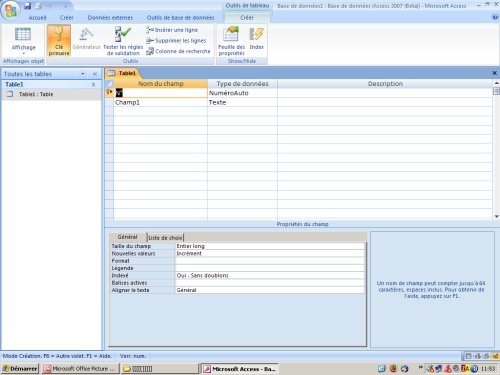The width and height of the screenshot is (500, 375).
Task: Open the quick access toolbar customize dropdown
Action: click(65, 6)
